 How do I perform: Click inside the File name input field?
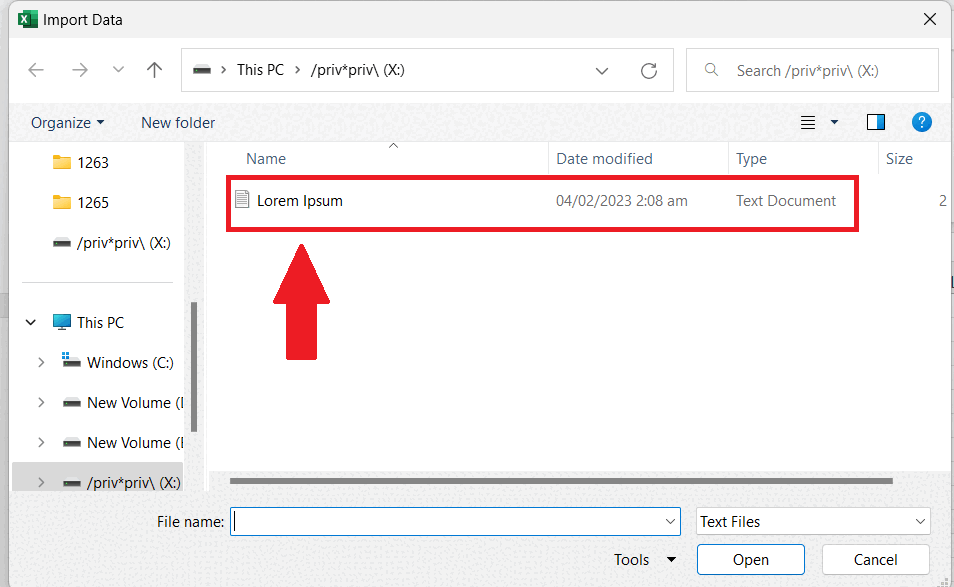point(455,521)
